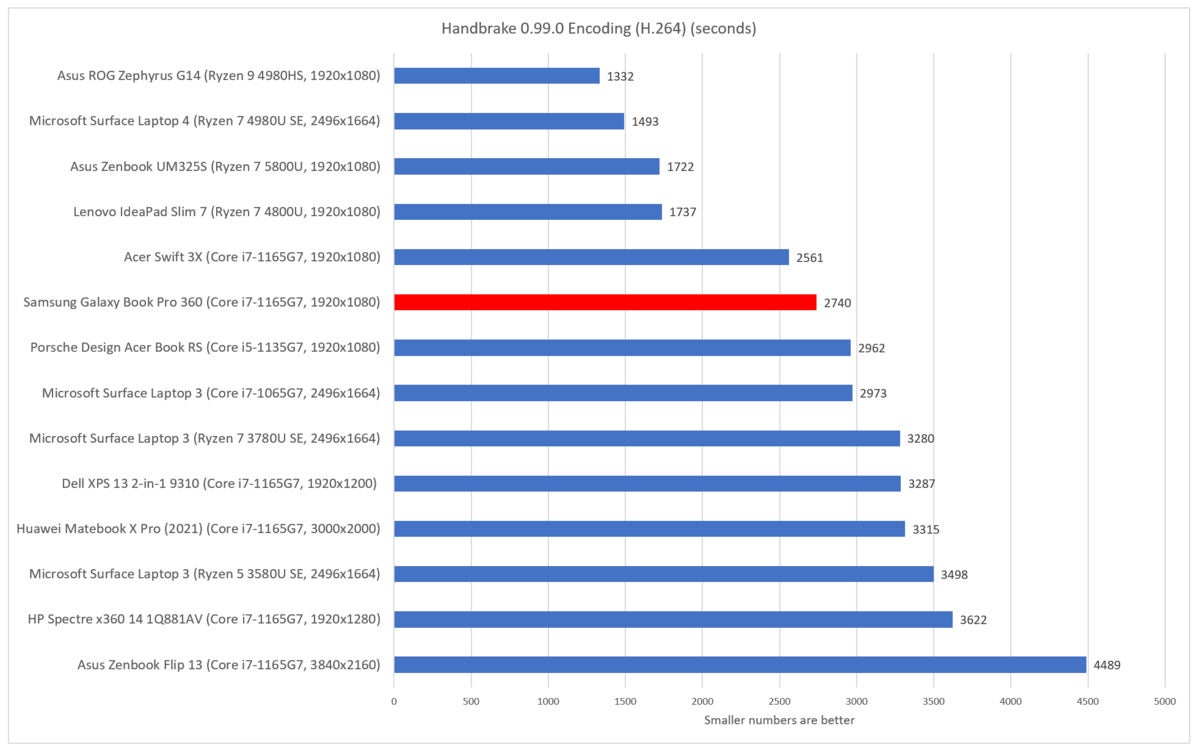Select the Dell XPS 13 2-in-1 9310 label
Image resolution: width=1200 pixels, height=756 pixels.
click(221, 484)
